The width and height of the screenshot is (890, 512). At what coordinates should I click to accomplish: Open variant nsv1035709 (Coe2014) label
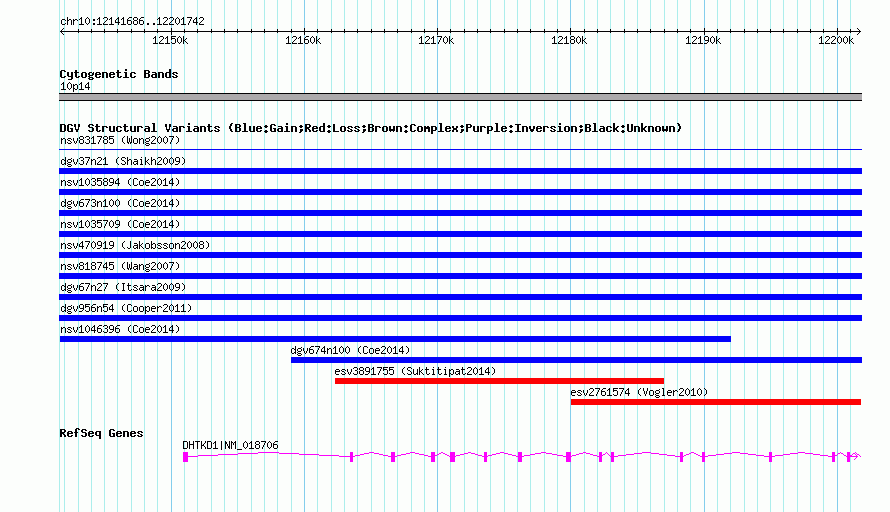120,224
